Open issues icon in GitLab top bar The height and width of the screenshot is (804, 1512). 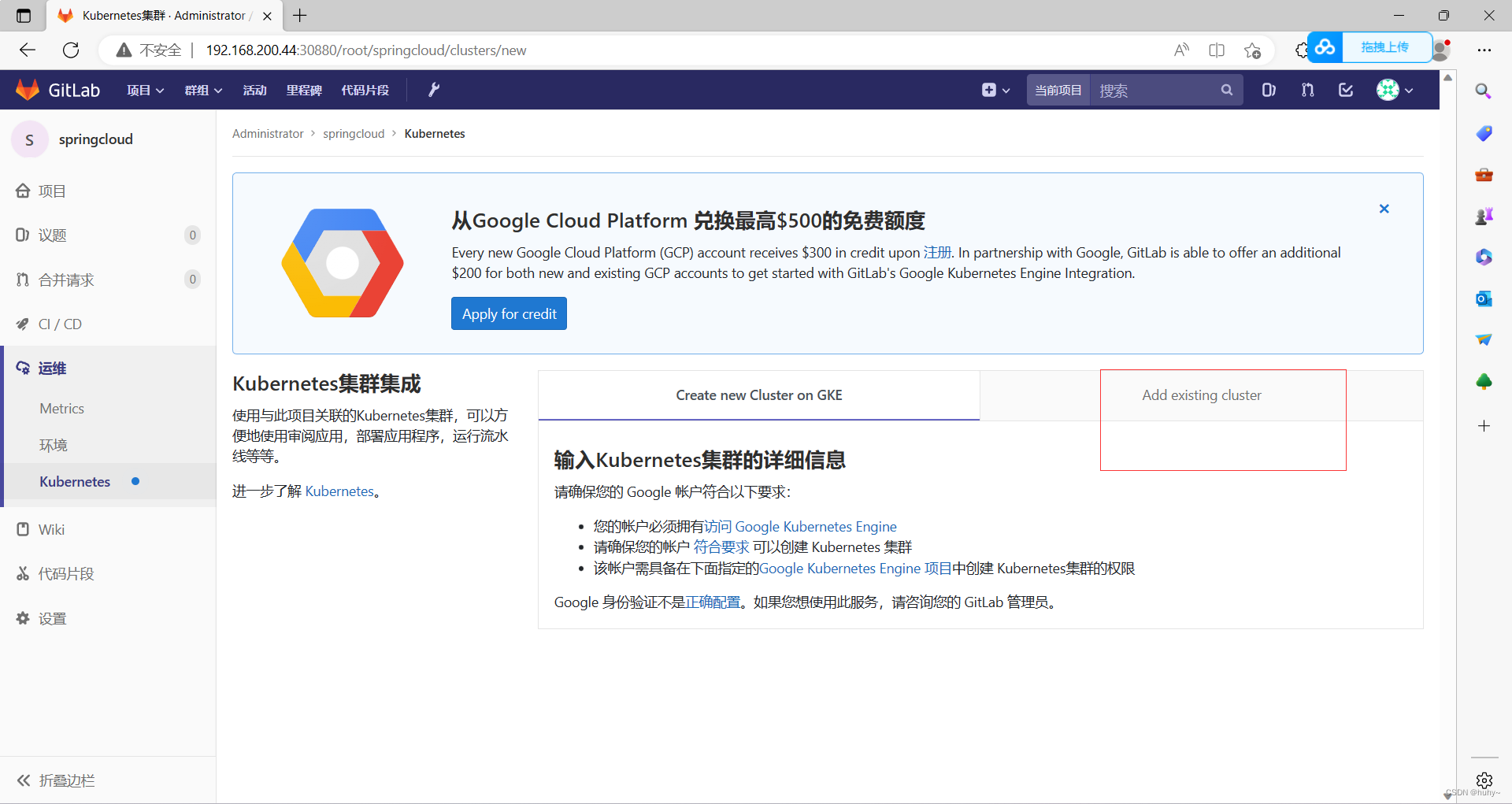[1269, 90]
